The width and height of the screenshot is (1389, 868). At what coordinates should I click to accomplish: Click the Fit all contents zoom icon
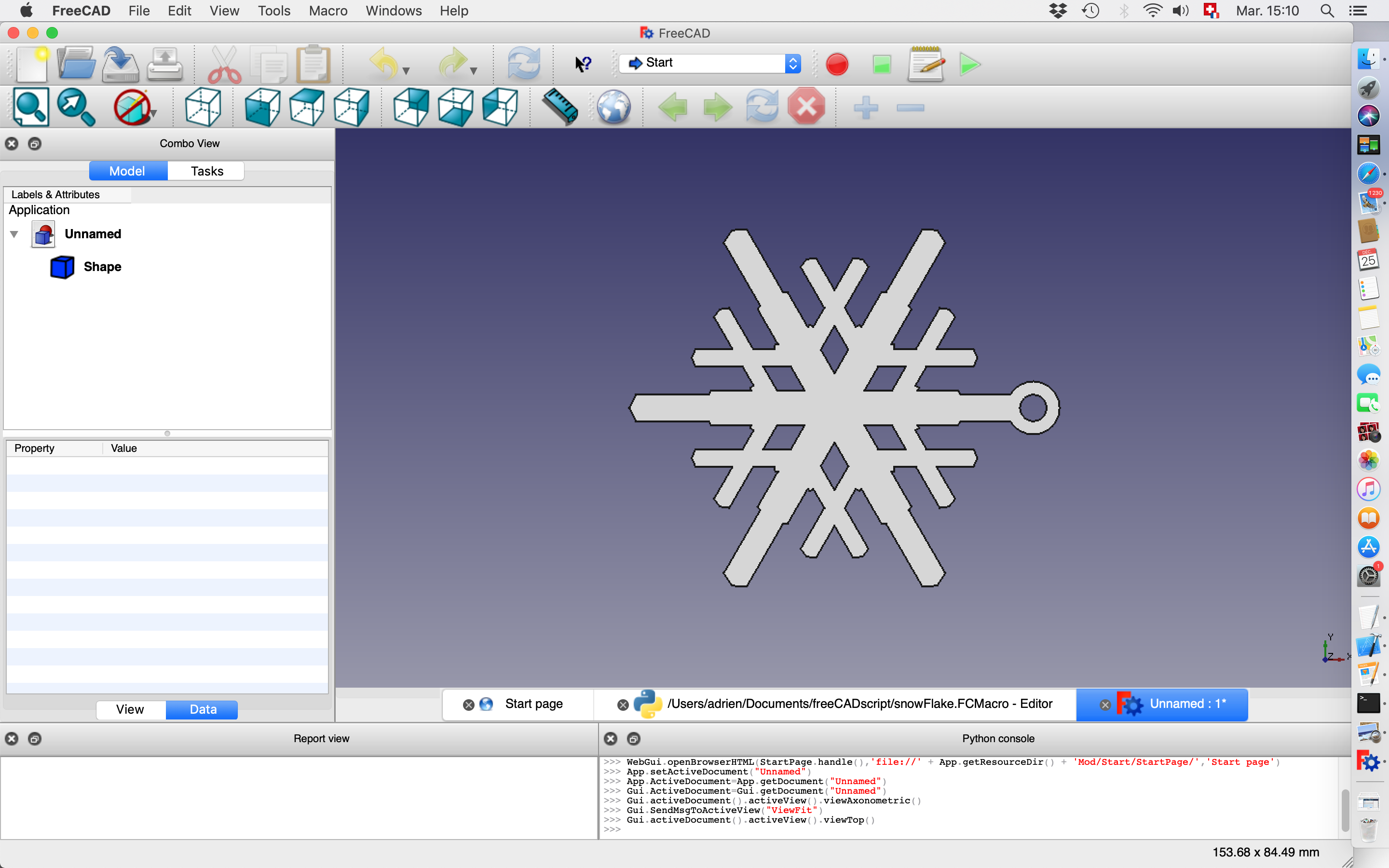coord(31,108)
